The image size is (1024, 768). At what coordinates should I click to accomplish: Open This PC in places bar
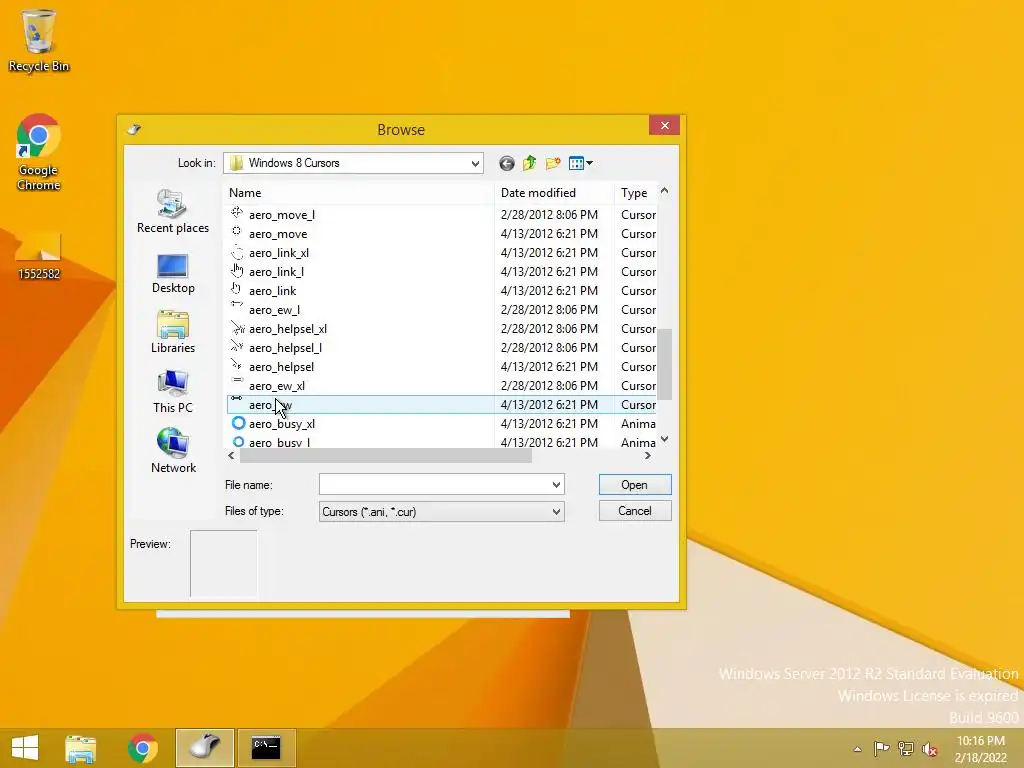173,392
